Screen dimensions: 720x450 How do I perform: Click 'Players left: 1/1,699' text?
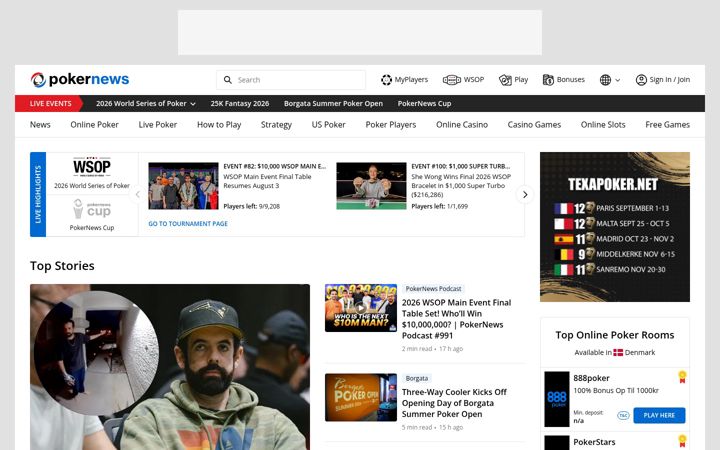tap(439, 207)
